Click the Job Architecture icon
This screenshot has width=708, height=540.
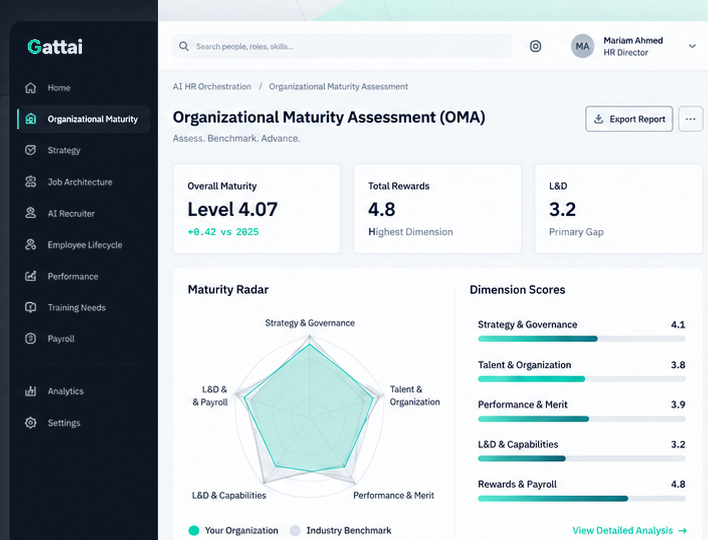[30, 182]
